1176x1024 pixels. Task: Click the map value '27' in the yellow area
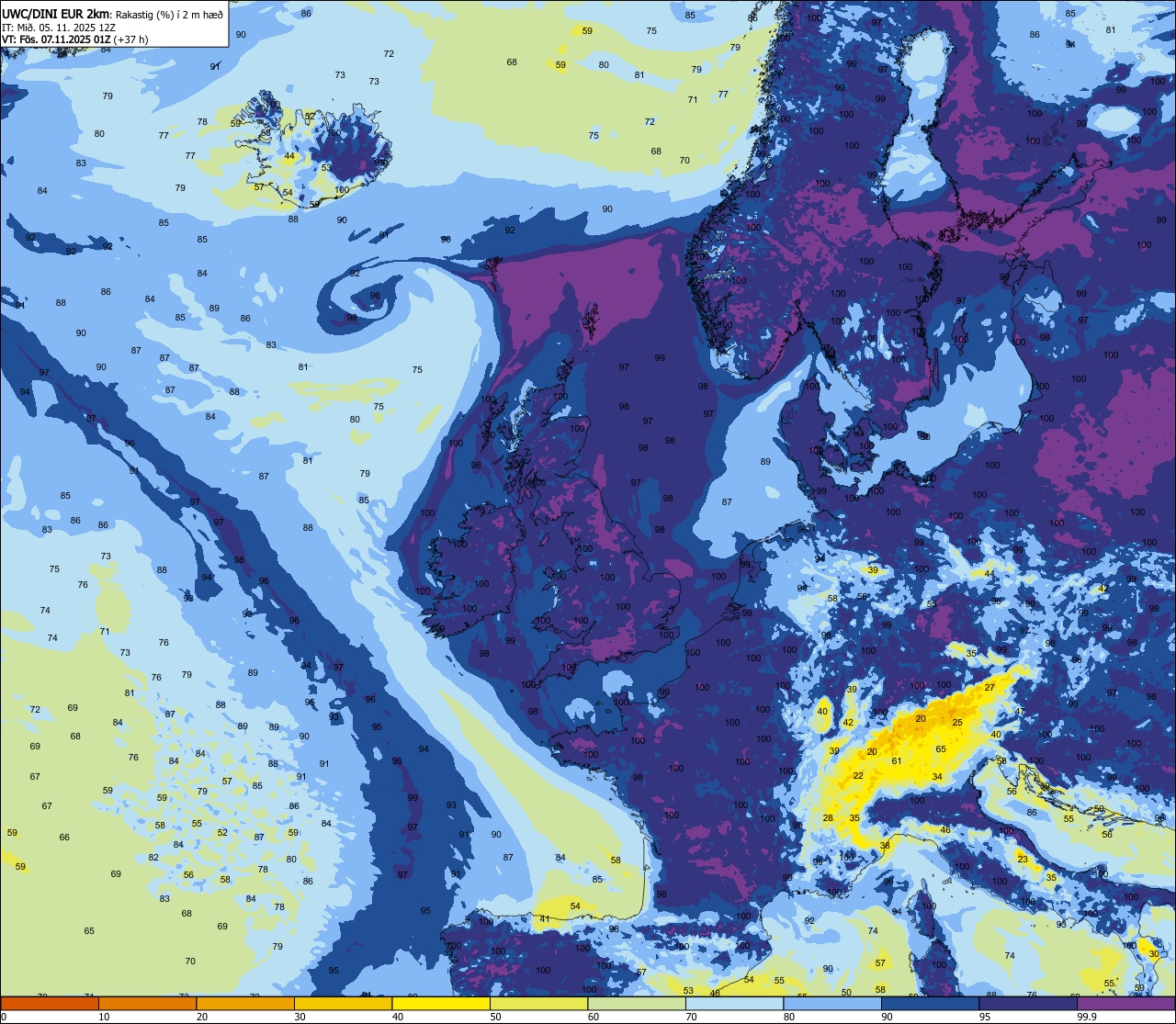(x=989, y=687)
